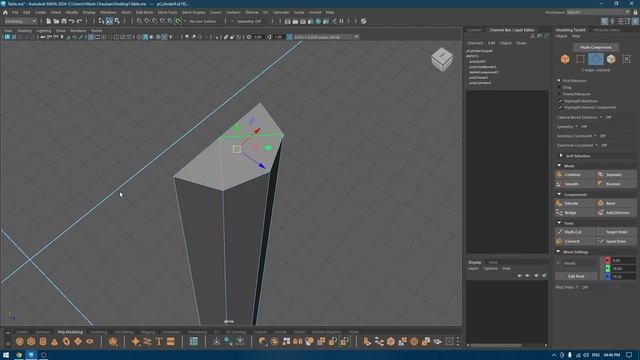Select Pick/Marquee radio option
Image resolution: width=640 pixels, height=360 pixels.
(x=559, y=80)
